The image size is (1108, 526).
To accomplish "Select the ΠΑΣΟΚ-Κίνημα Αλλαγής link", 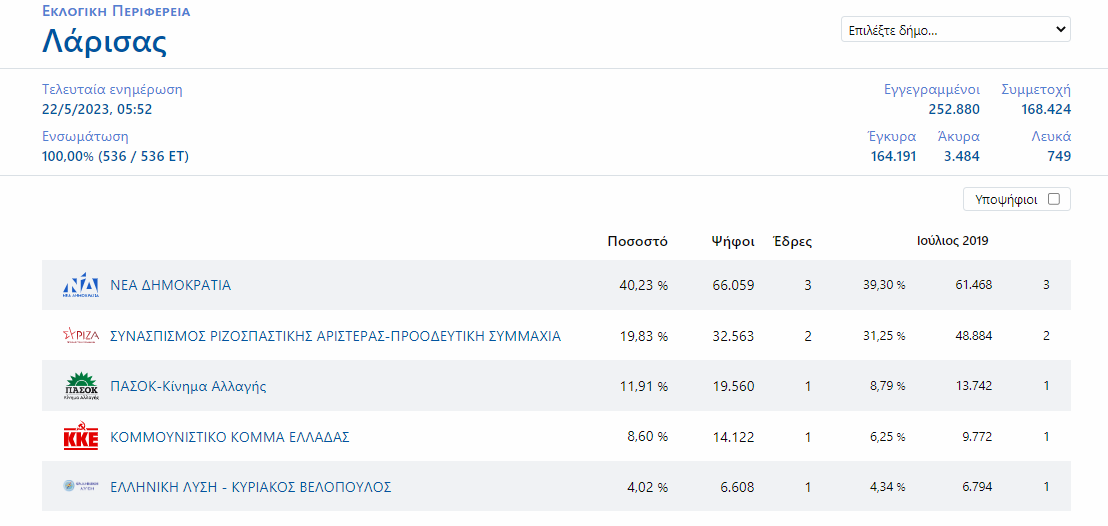I will pos(188,386).
